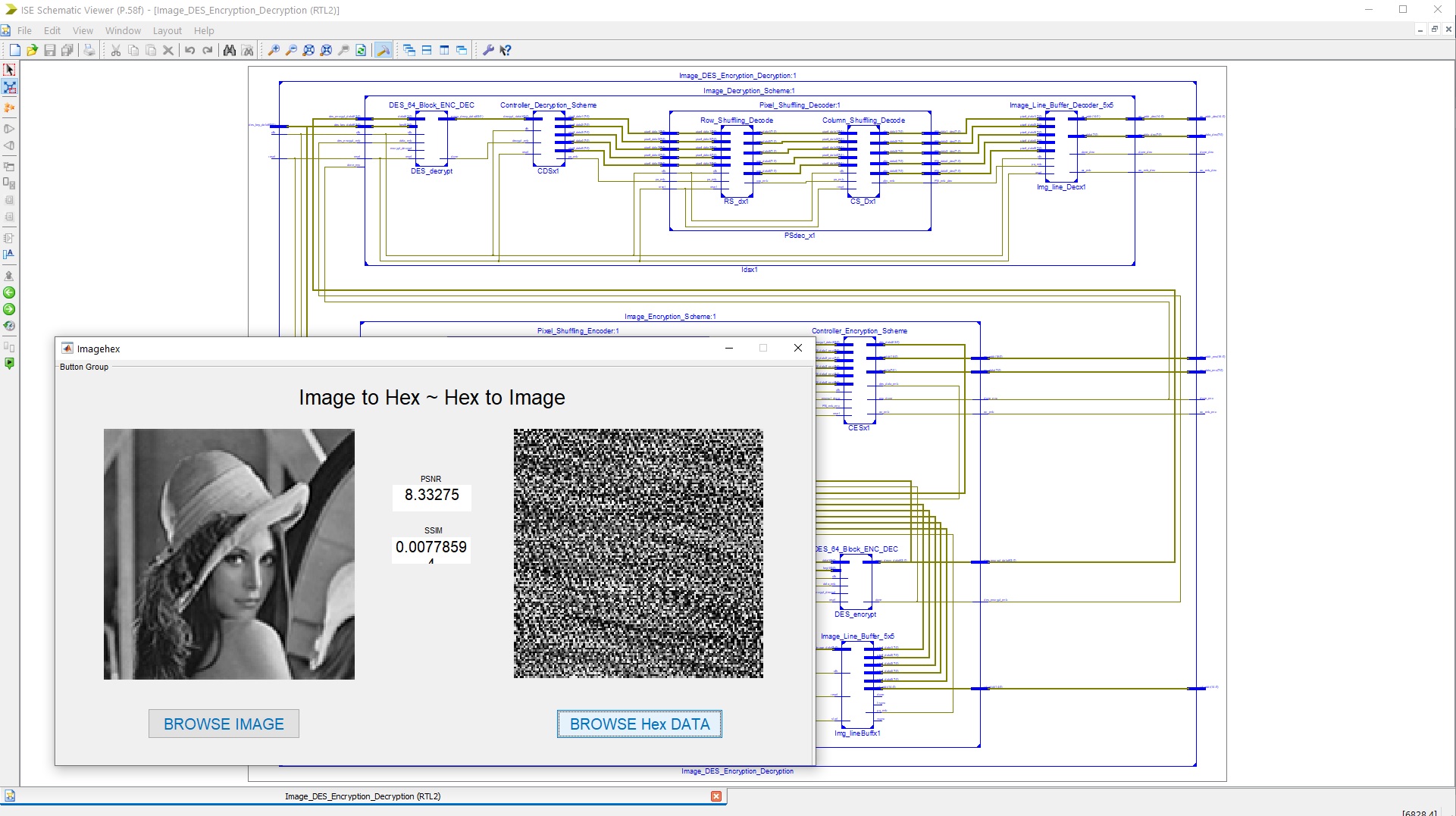1456x816 pixels.
Task: Click the New file toolbar icon
Action: tap(14, 50)
